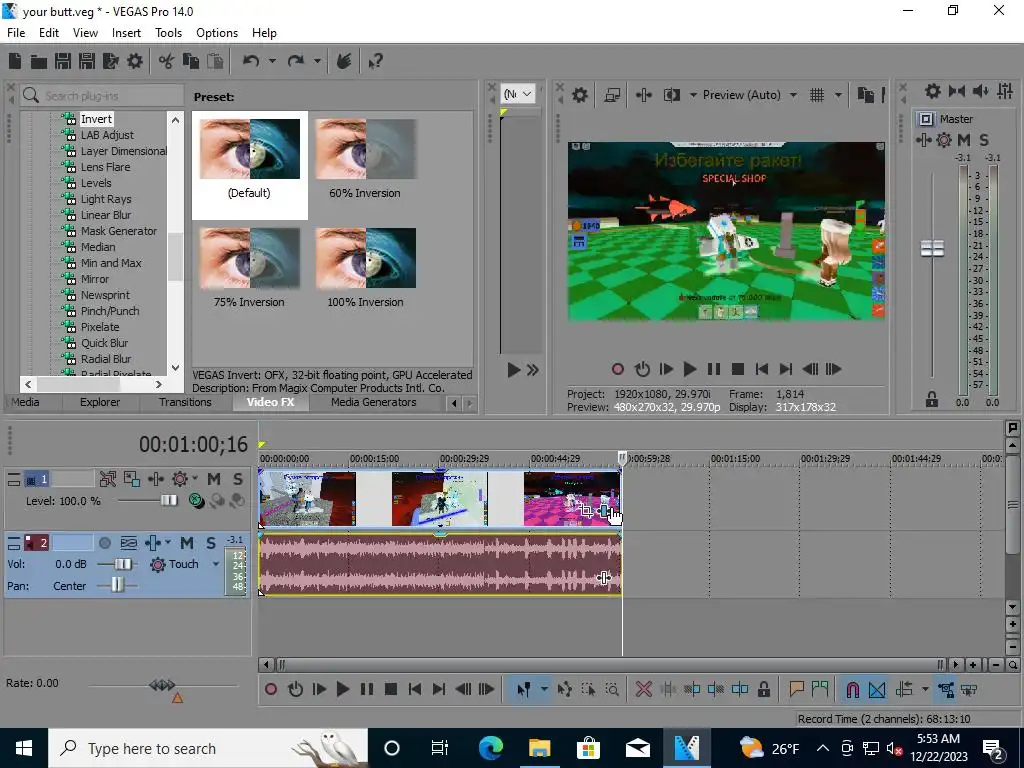Open the overlays grid dropdown arrow
This screenshot has height=768, width=1024.
pyautogui.click(x=837, y=95)
